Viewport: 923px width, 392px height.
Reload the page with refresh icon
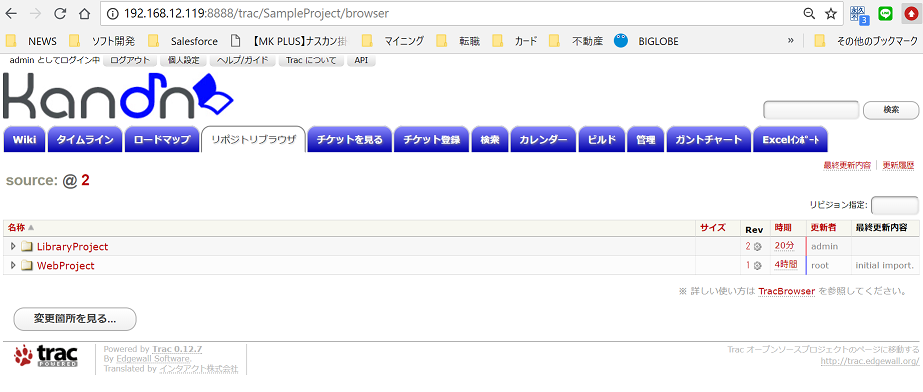[x=60, y=13]
